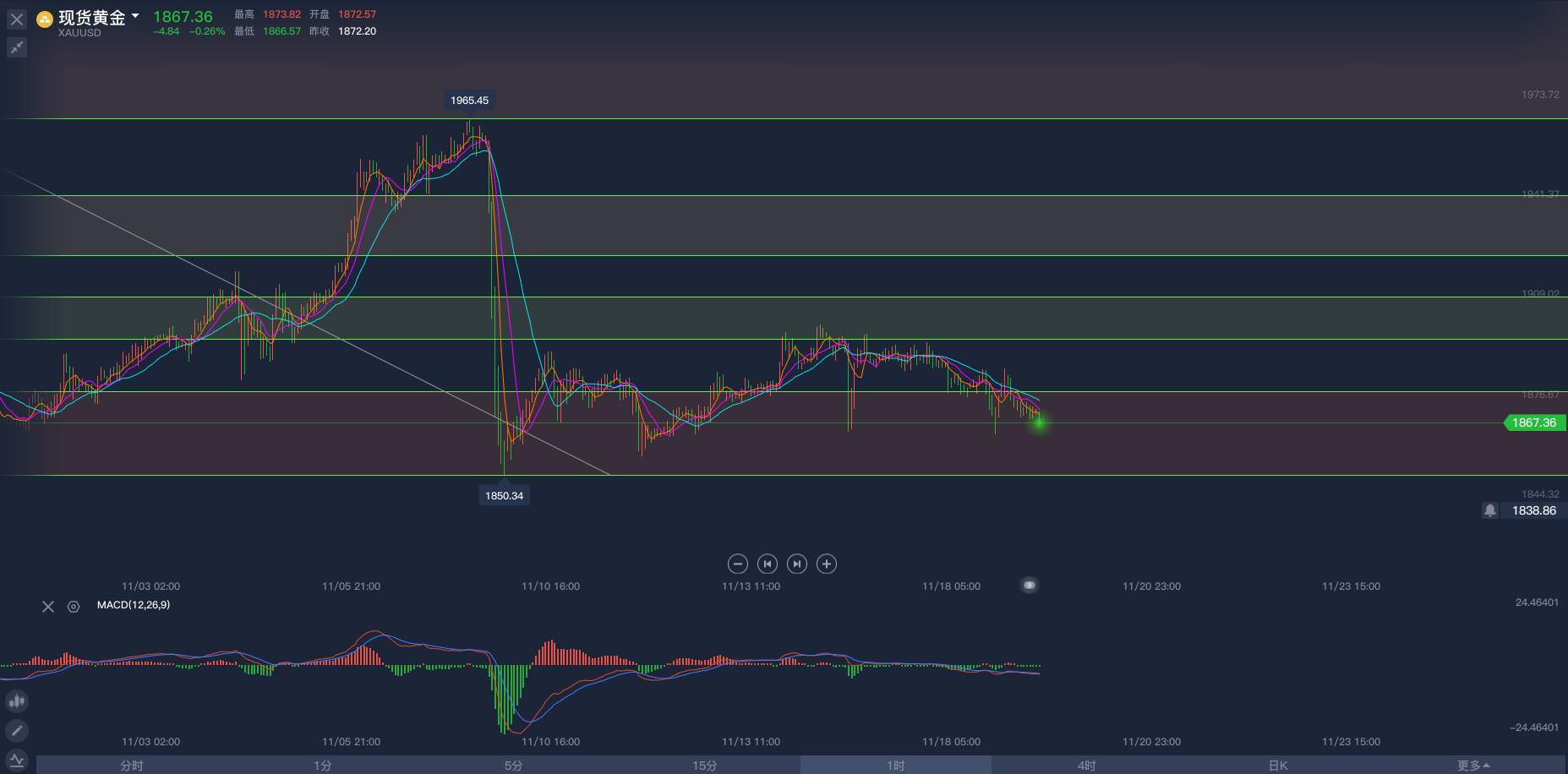
Task: Open MACD indicator settings gear
Action: pyautogui.click(x=74, y=607)
